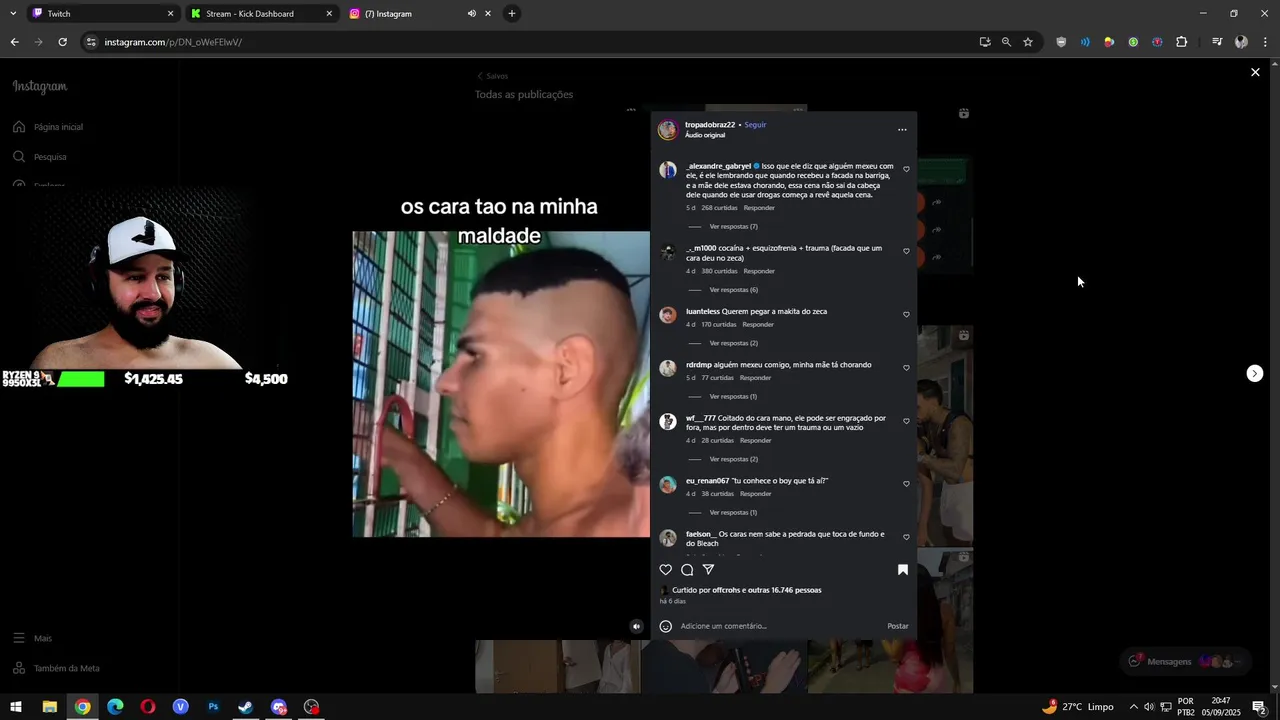Like faelson__'s comment

[x=906, y=537]
